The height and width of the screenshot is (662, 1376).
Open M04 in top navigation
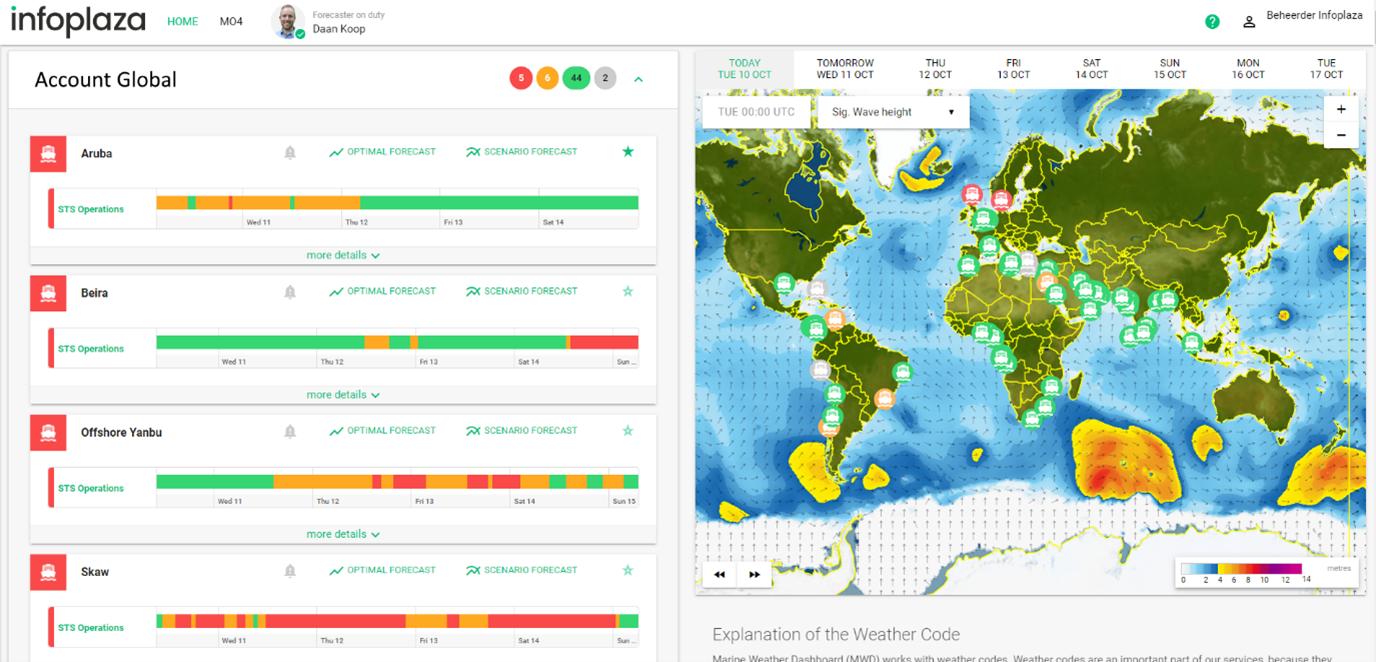click(x=231, y=21)
